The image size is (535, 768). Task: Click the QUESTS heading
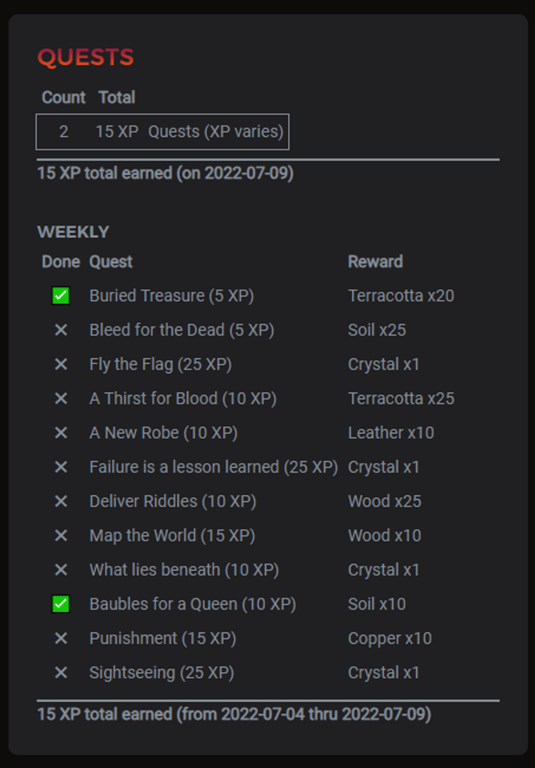(86, 58)
